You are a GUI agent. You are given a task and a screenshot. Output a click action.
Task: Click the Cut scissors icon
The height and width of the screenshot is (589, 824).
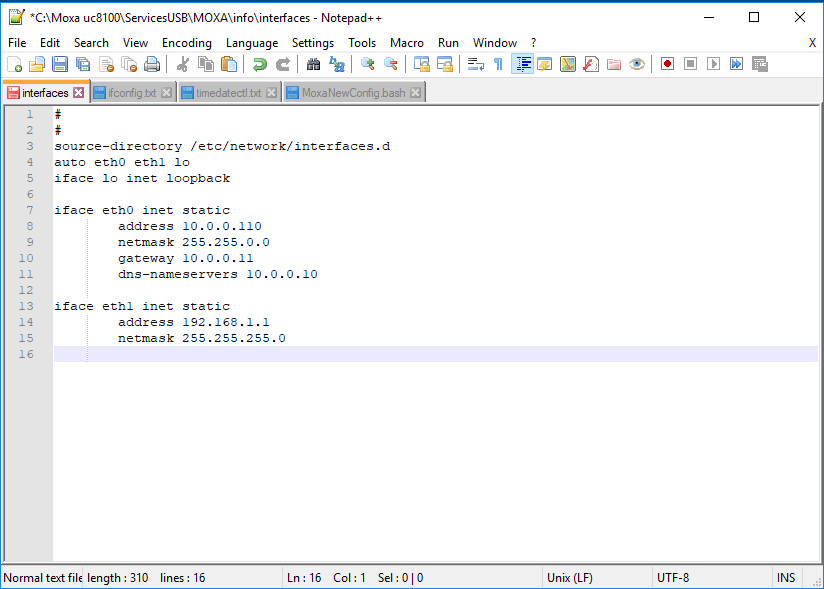click(183, 64)
